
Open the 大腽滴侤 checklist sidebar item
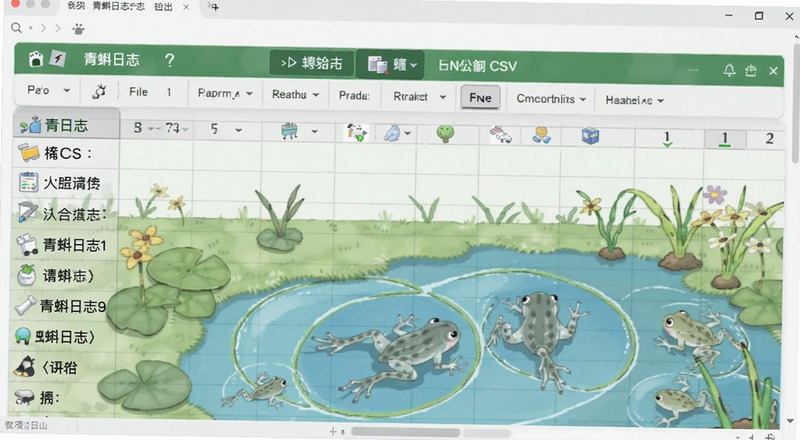[x=66, y=183]
